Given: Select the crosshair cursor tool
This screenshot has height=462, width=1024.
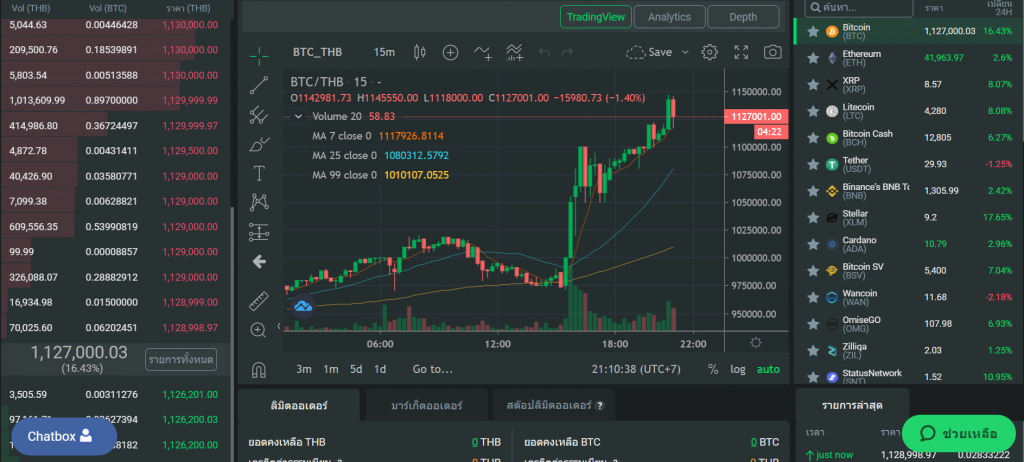Looking at the screenshot, I should pyautogui.click(x=259, y=55).
